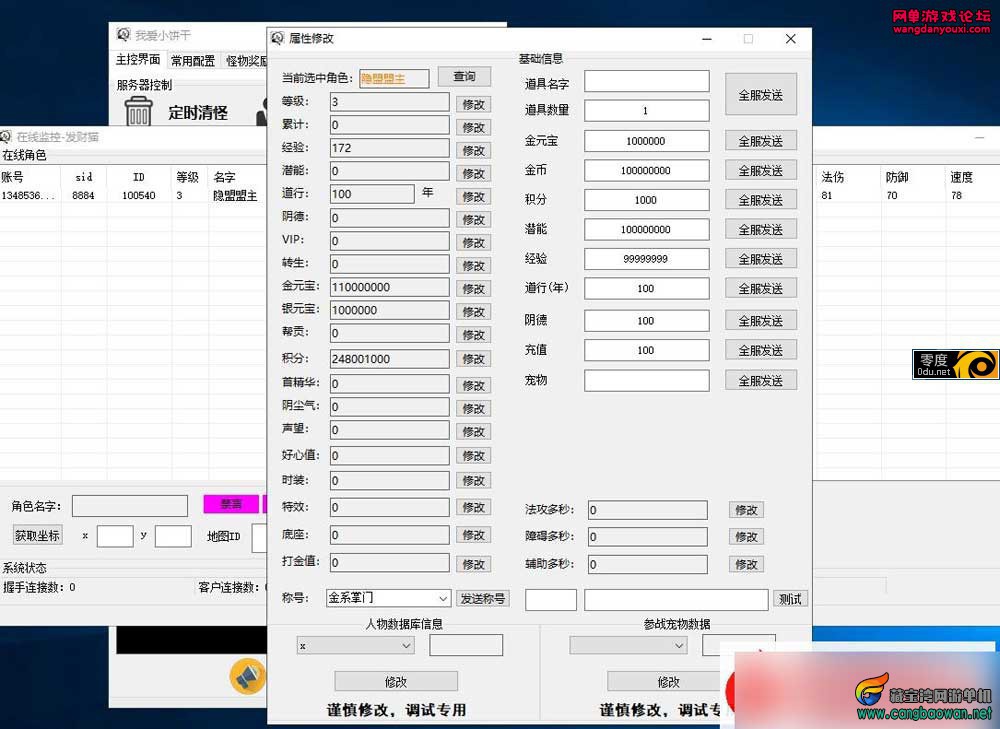Screen dimensions: 1000x729
Task: Select the row cell 隐盟盟主 in 在线角色 table
Action: pyautogui.click(x=235, y=196)
